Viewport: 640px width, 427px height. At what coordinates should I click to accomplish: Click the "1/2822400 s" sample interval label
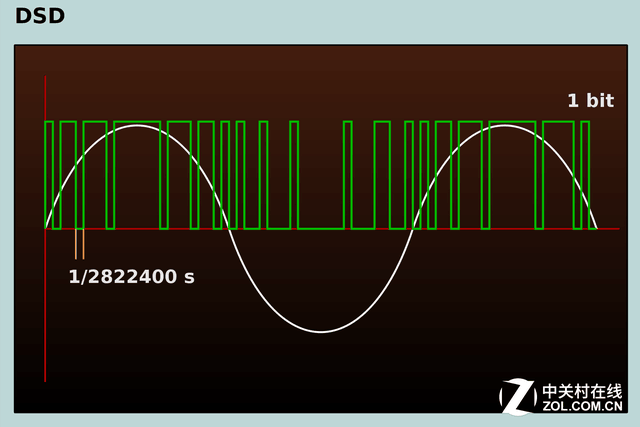131,277
